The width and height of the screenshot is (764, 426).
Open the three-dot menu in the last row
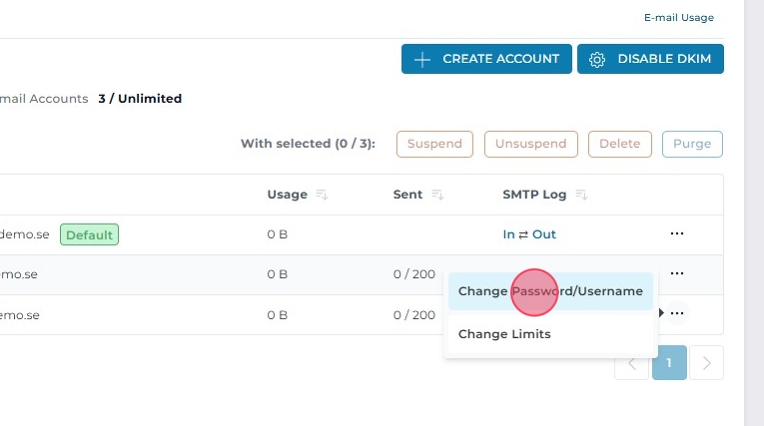[x=677, y=314]
